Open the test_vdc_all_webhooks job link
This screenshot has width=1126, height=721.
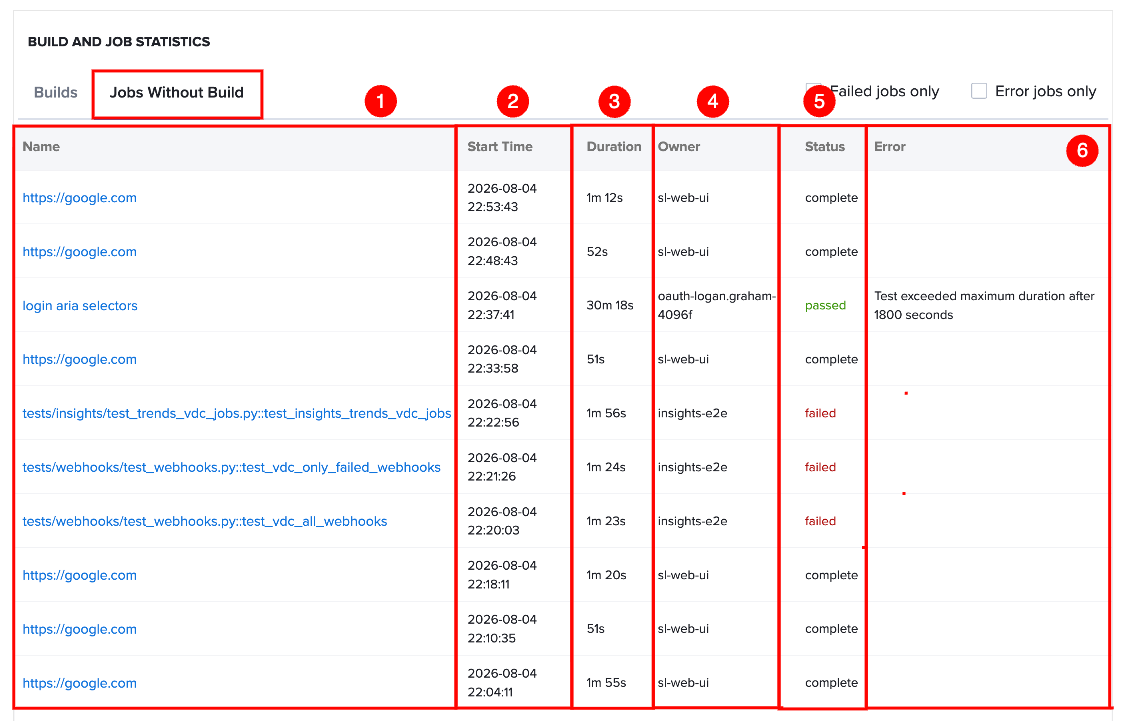[205, 521]
